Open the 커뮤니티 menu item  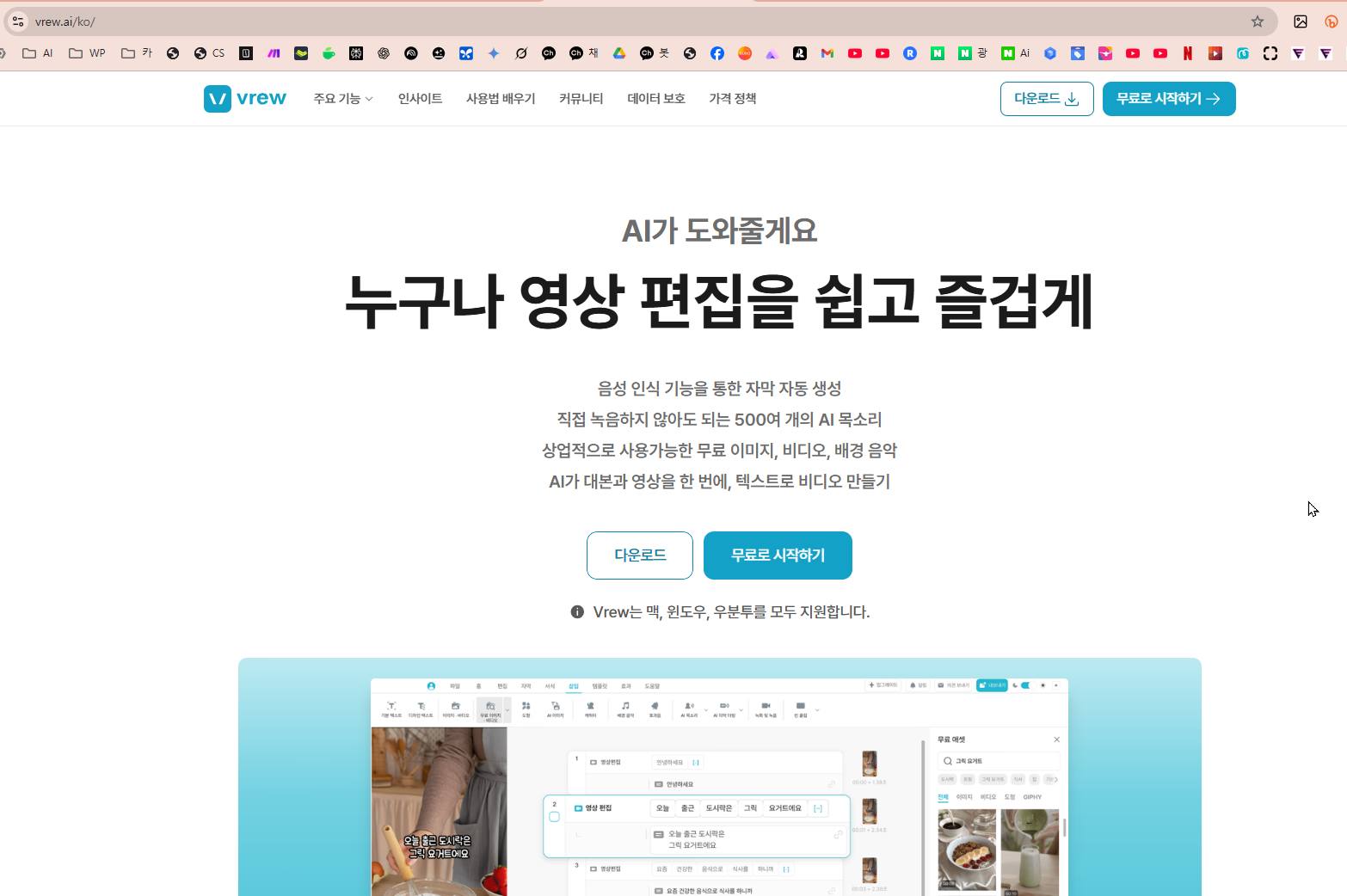click(x=581, y=99)
